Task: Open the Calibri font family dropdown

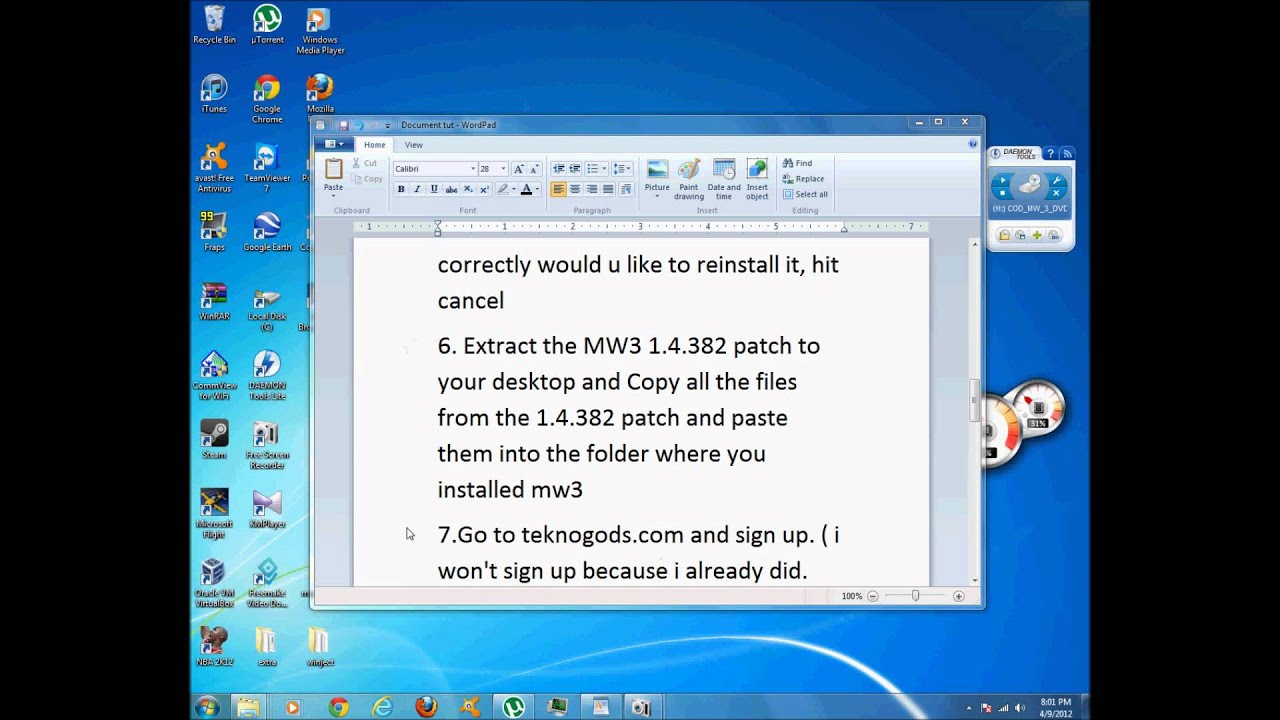Action: (473, 169)
